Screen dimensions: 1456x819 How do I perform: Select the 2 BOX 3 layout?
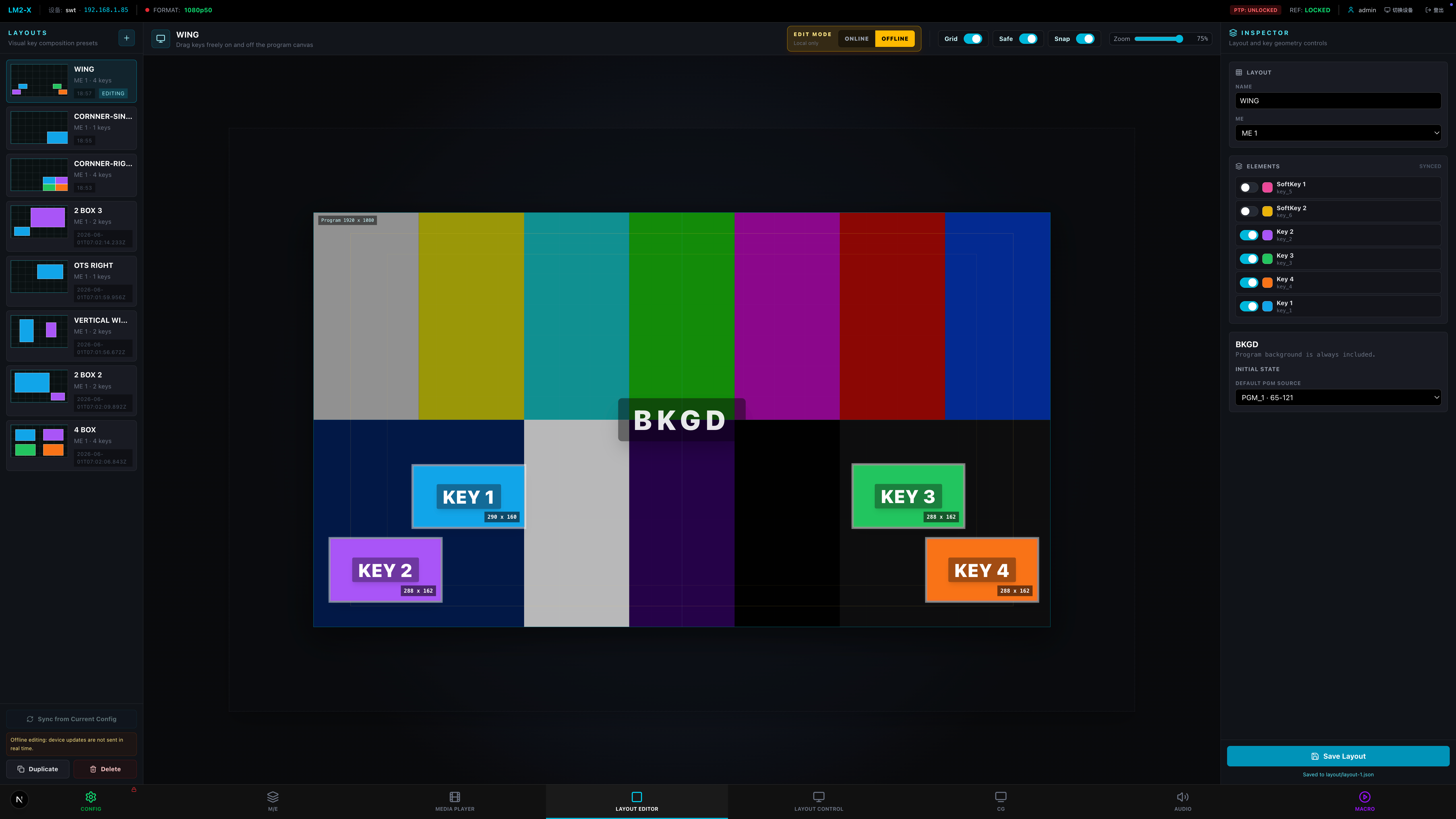[71, 226]
